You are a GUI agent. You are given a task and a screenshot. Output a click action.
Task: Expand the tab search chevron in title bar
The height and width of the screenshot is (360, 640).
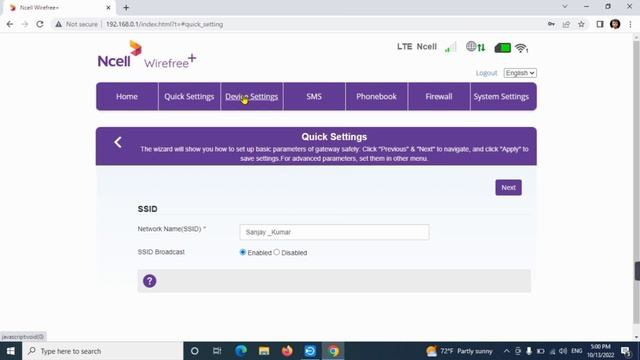565,7
